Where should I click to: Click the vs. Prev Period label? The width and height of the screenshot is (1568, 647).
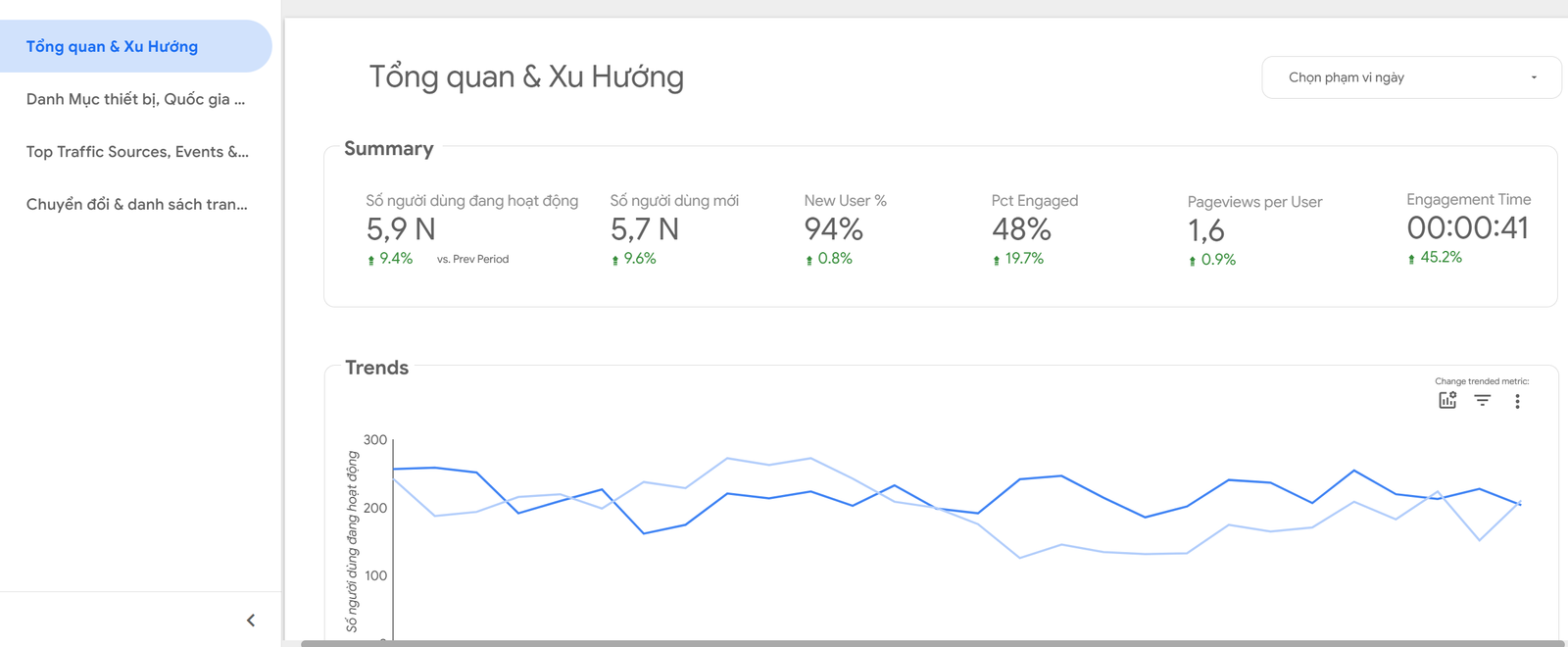click(473, 260)
